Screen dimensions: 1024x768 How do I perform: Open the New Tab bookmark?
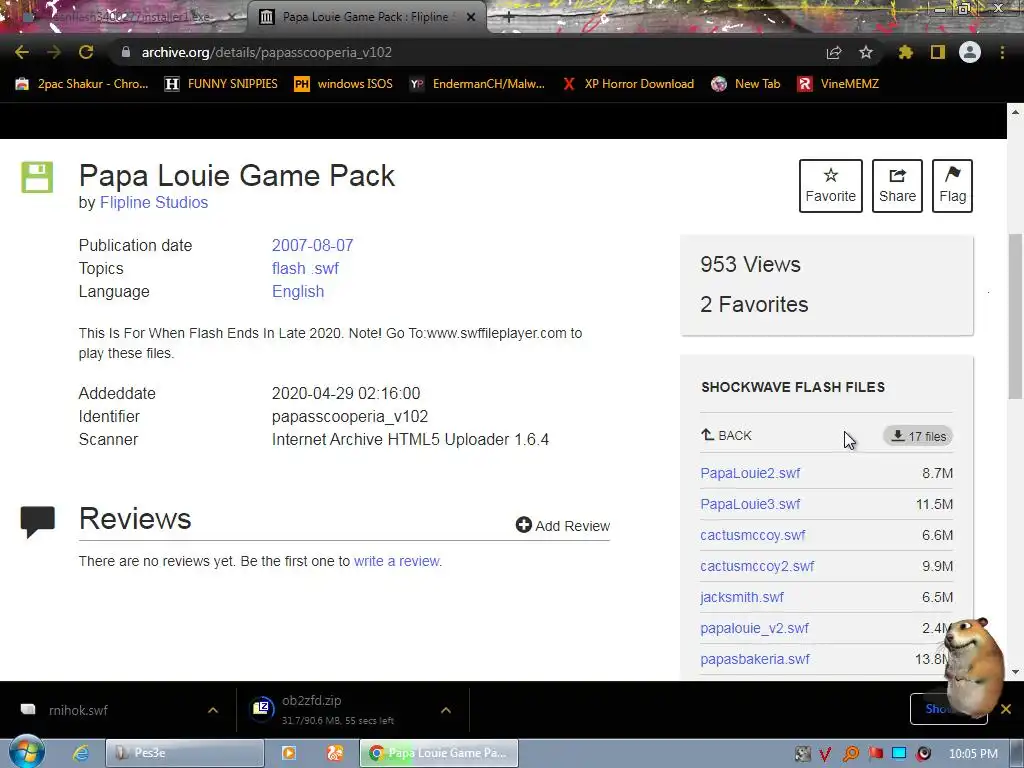(x=746, y=84)
